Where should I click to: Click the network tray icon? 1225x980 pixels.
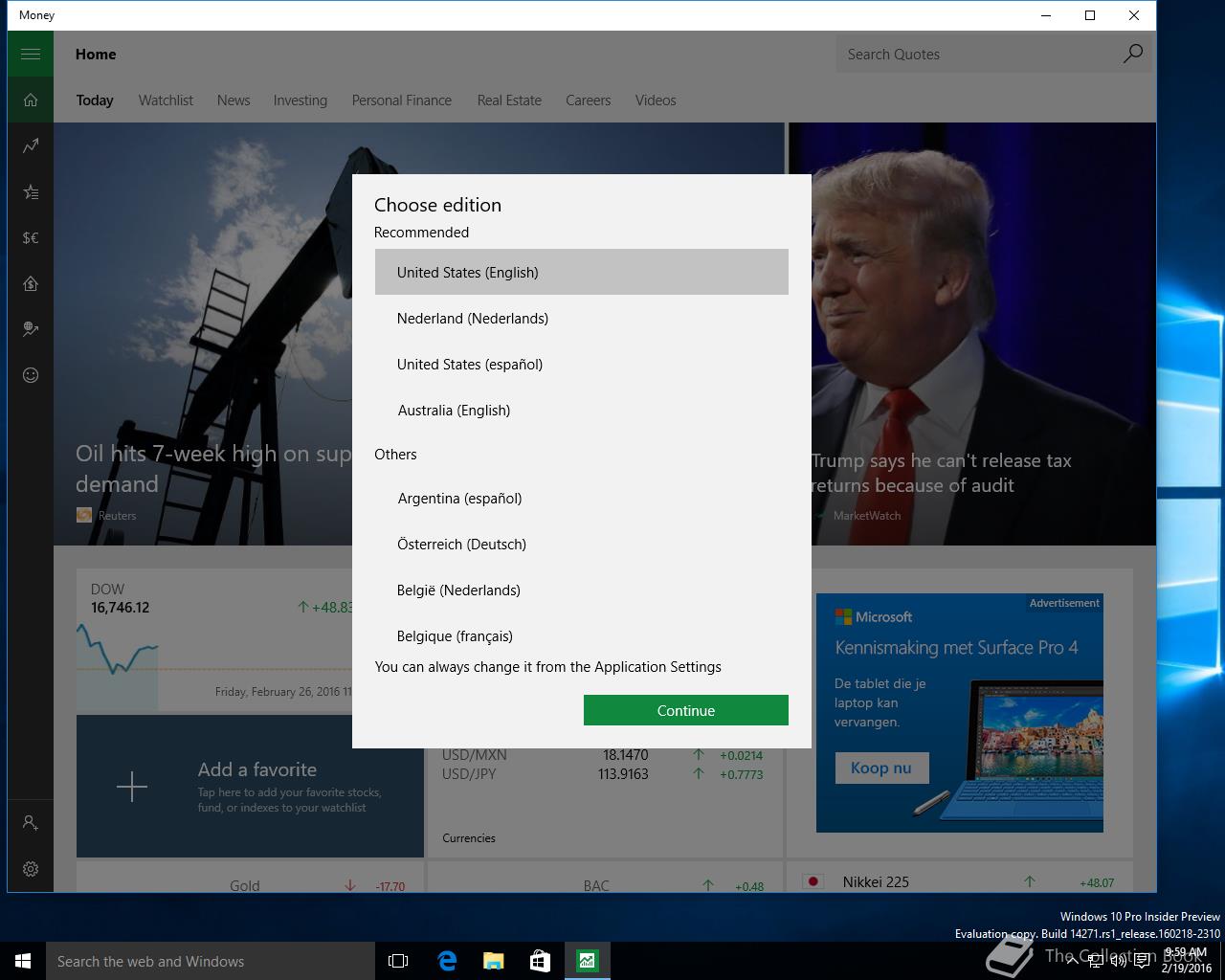(1096, 961)
